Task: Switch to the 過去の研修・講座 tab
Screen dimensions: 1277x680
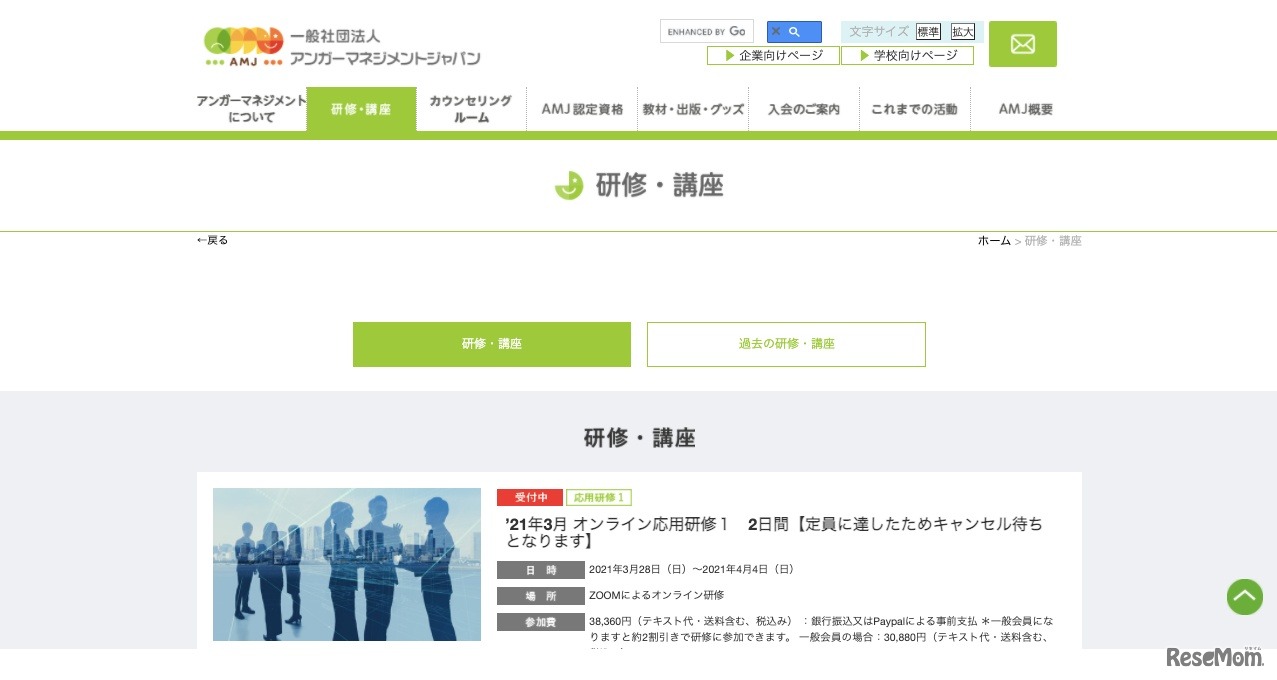Action: pyautogui.click(x=786, y=343)
